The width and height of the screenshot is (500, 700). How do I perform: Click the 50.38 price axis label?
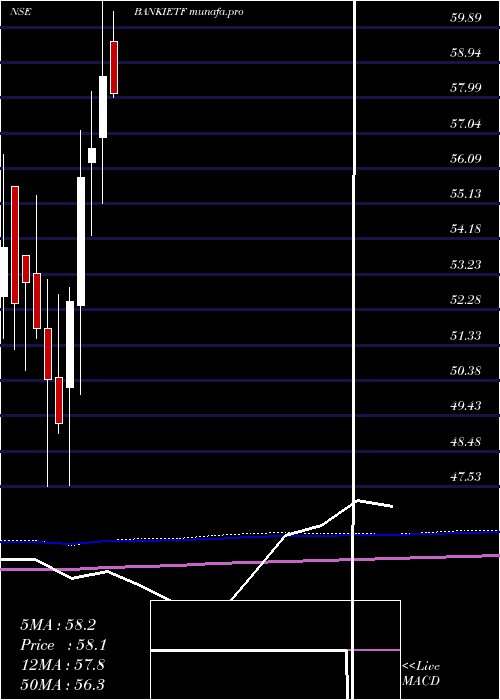(x=465, y=371)
